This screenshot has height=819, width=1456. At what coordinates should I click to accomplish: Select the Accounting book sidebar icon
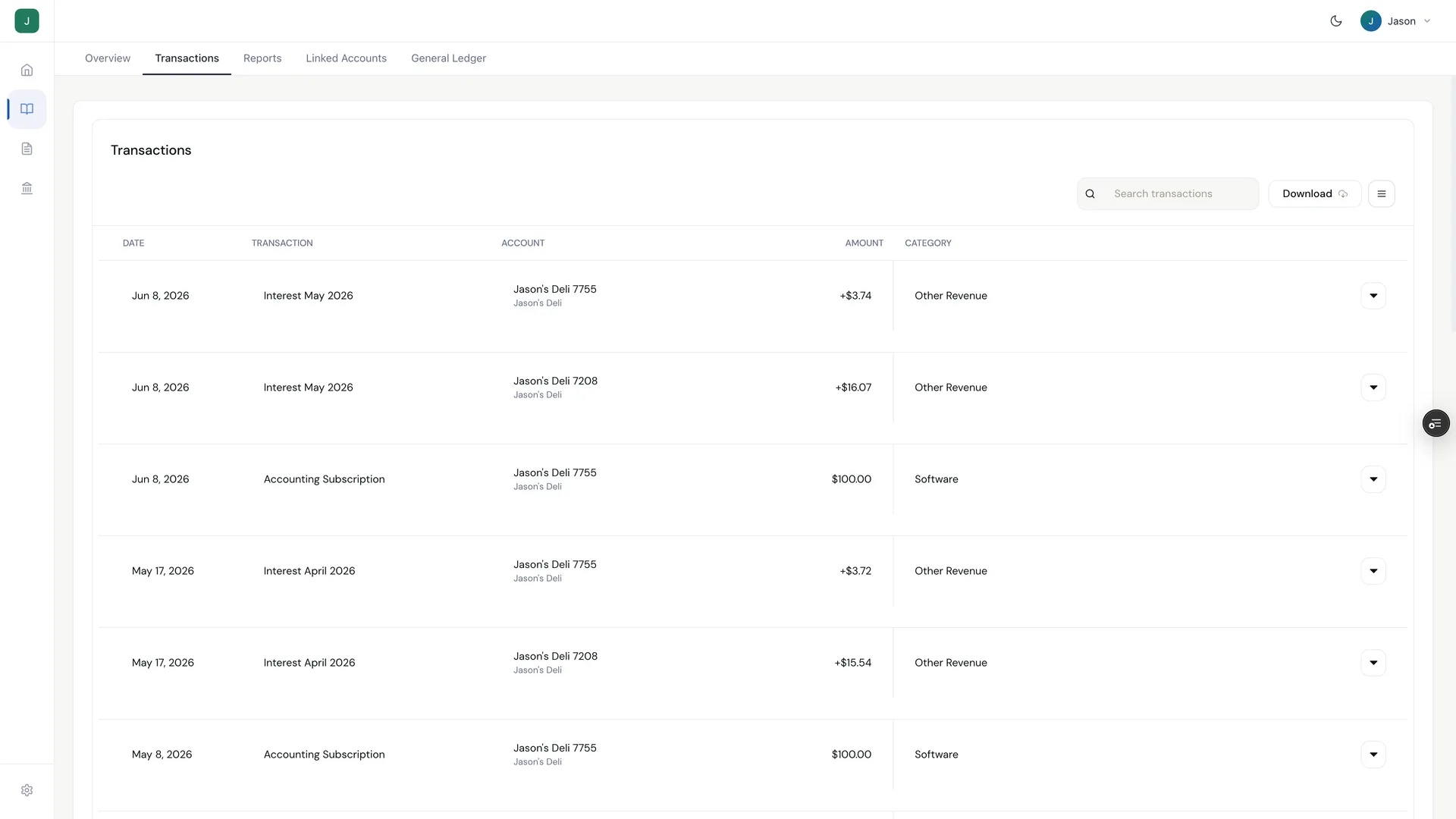(x=27, y=109)
